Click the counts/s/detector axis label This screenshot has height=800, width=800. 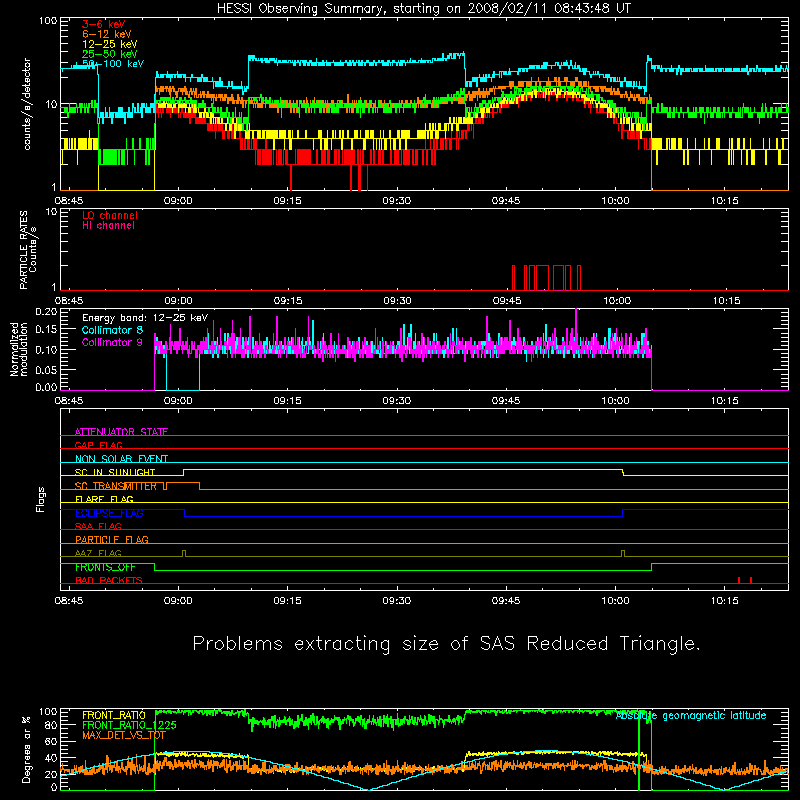(x=27, y=104)
